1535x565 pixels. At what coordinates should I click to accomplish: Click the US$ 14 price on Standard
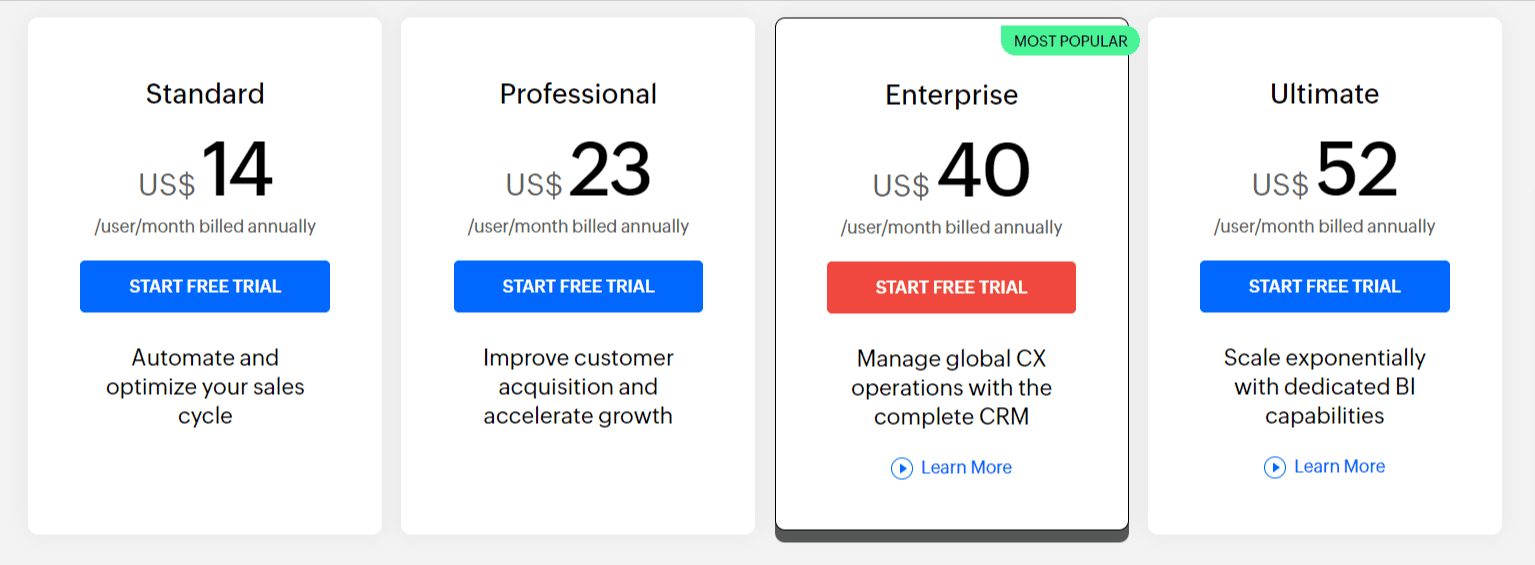[205, 170]
